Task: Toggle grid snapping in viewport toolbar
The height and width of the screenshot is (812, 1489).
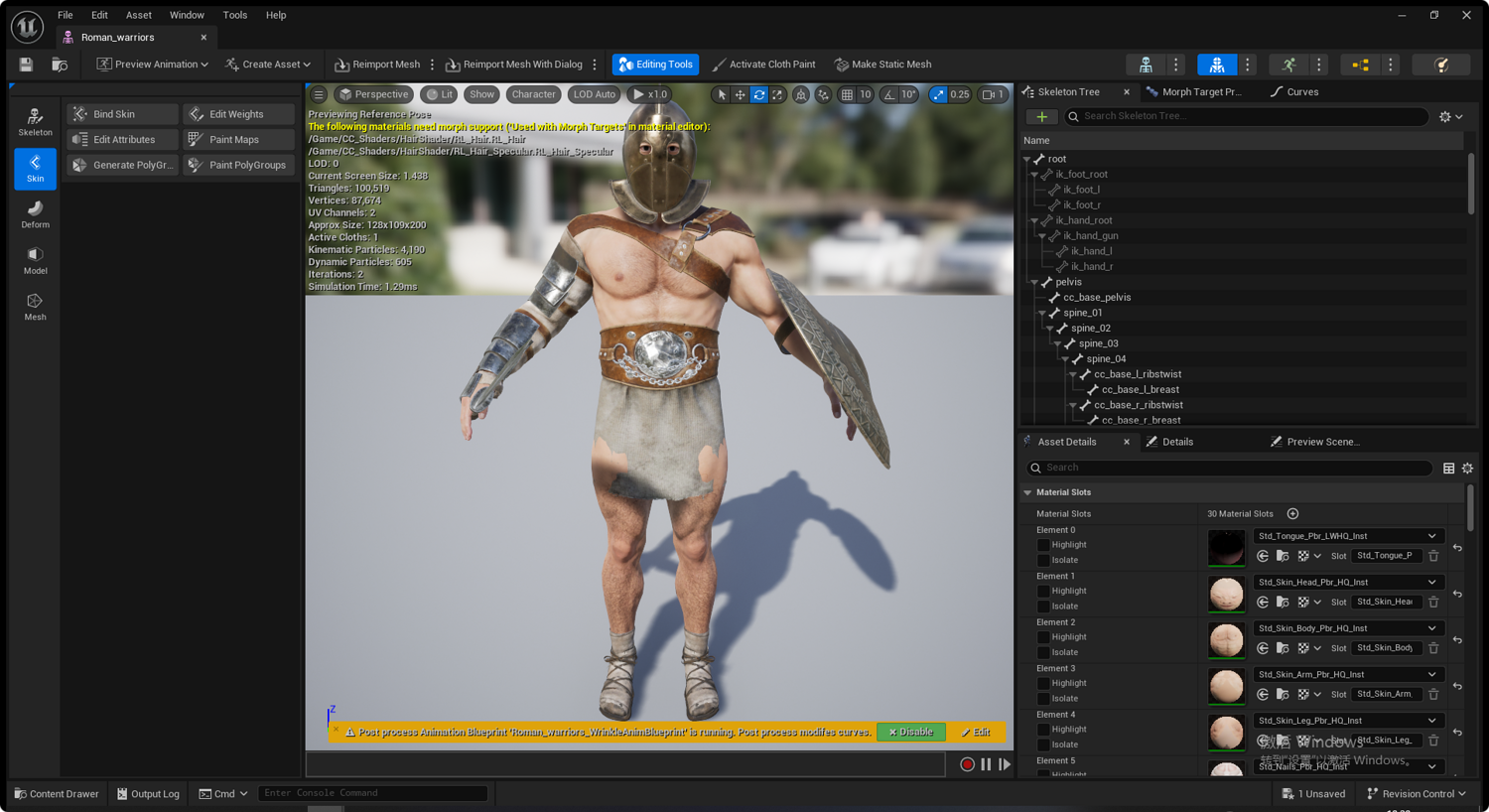Action: [x=847, y=94]
